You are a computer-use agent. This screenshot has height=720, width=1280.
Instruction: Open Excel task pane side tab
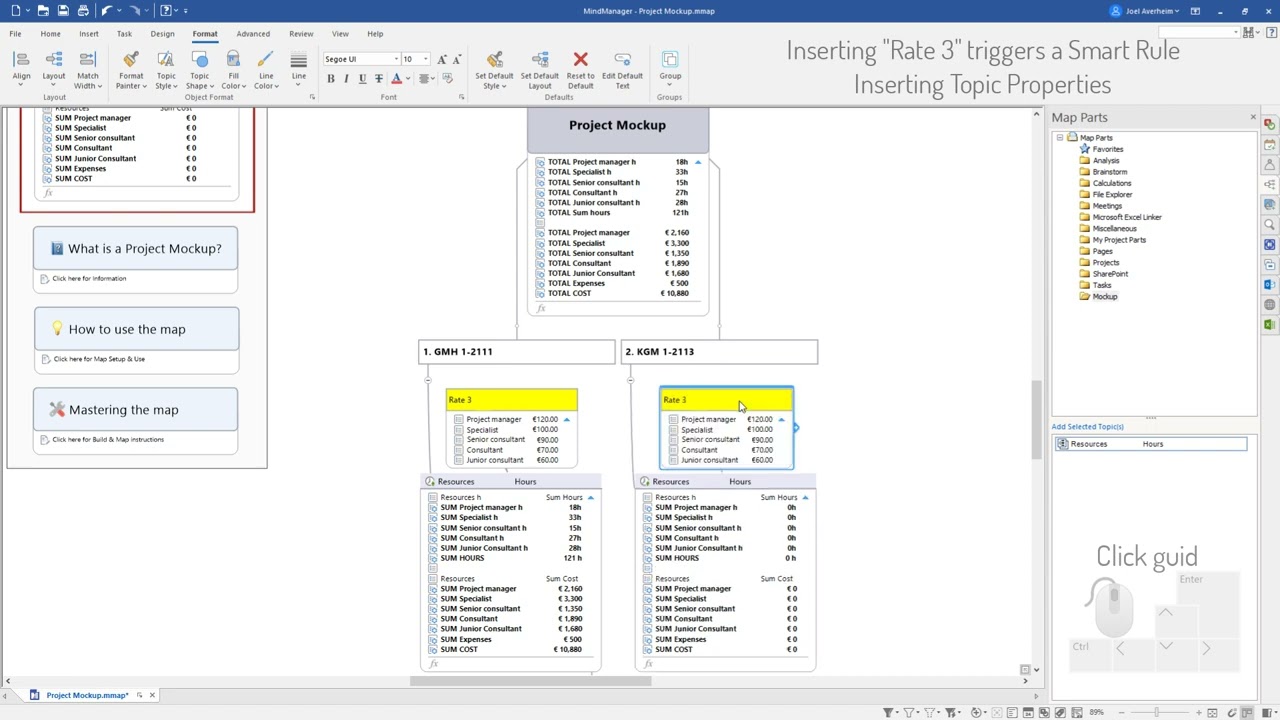click(1270, 325)
